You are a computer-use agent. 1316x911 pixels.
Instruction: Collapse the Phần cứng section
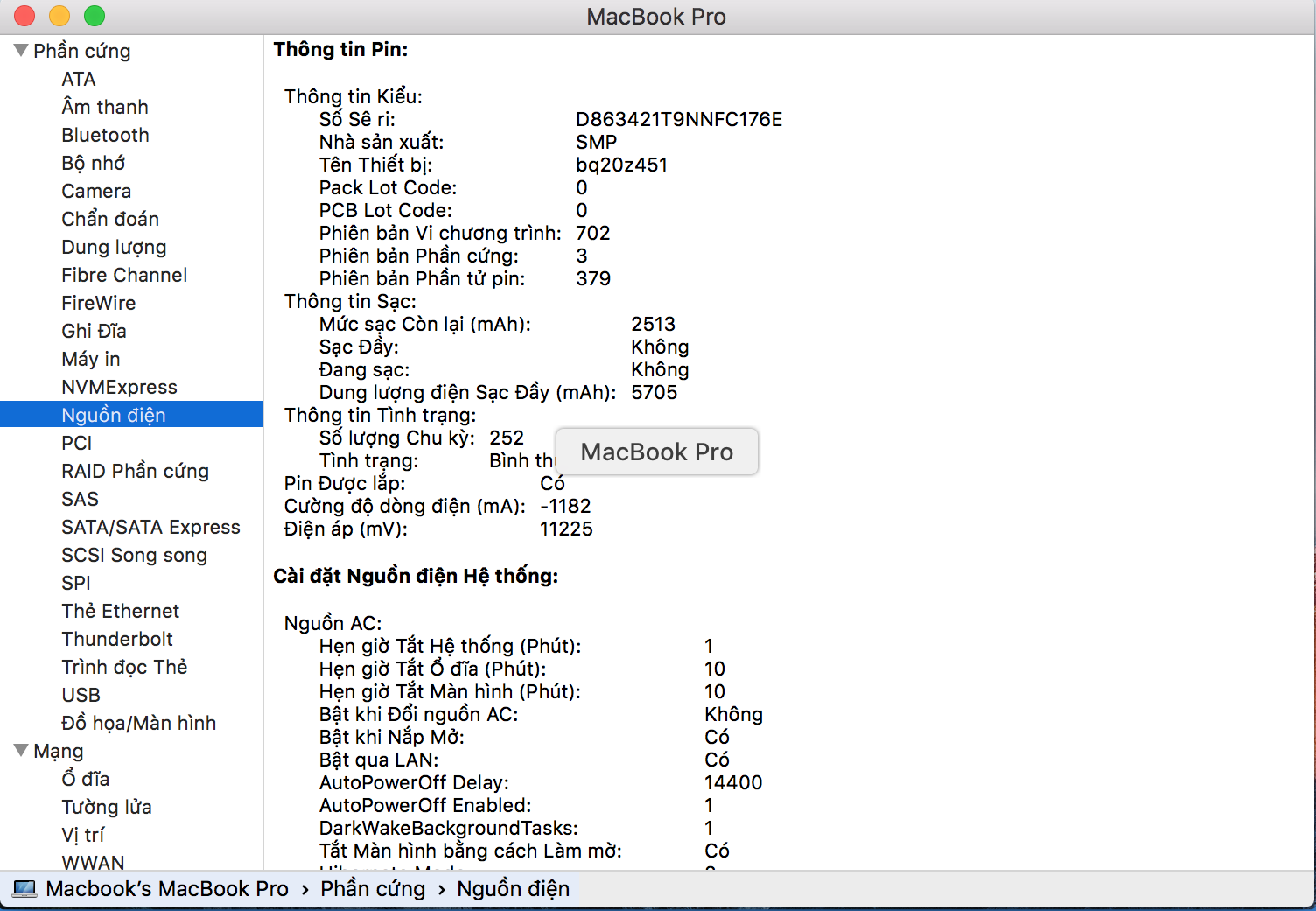pos(21,51)
